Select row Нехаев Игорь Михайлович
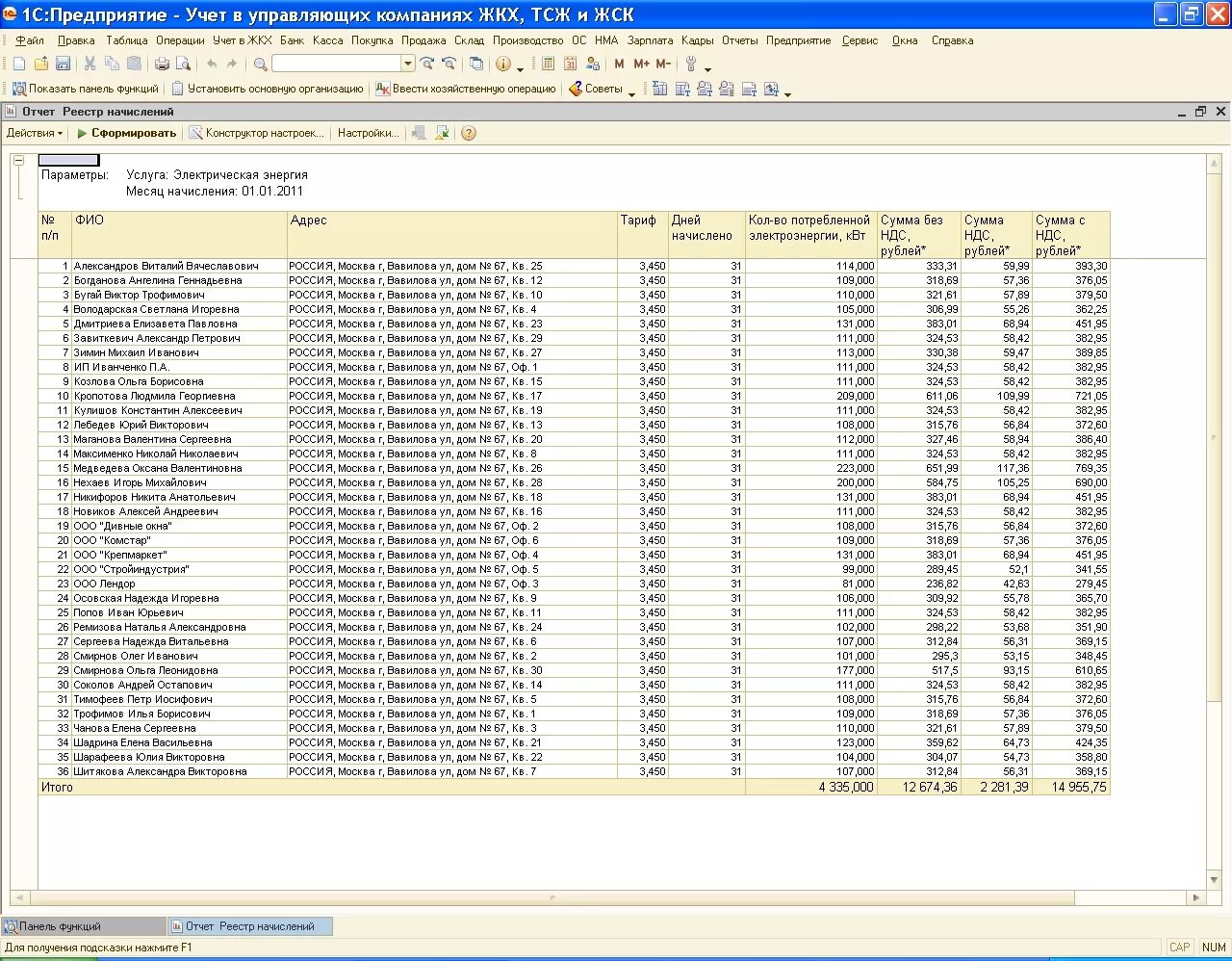The image size is (1232, 961). (x=574, y=482)
